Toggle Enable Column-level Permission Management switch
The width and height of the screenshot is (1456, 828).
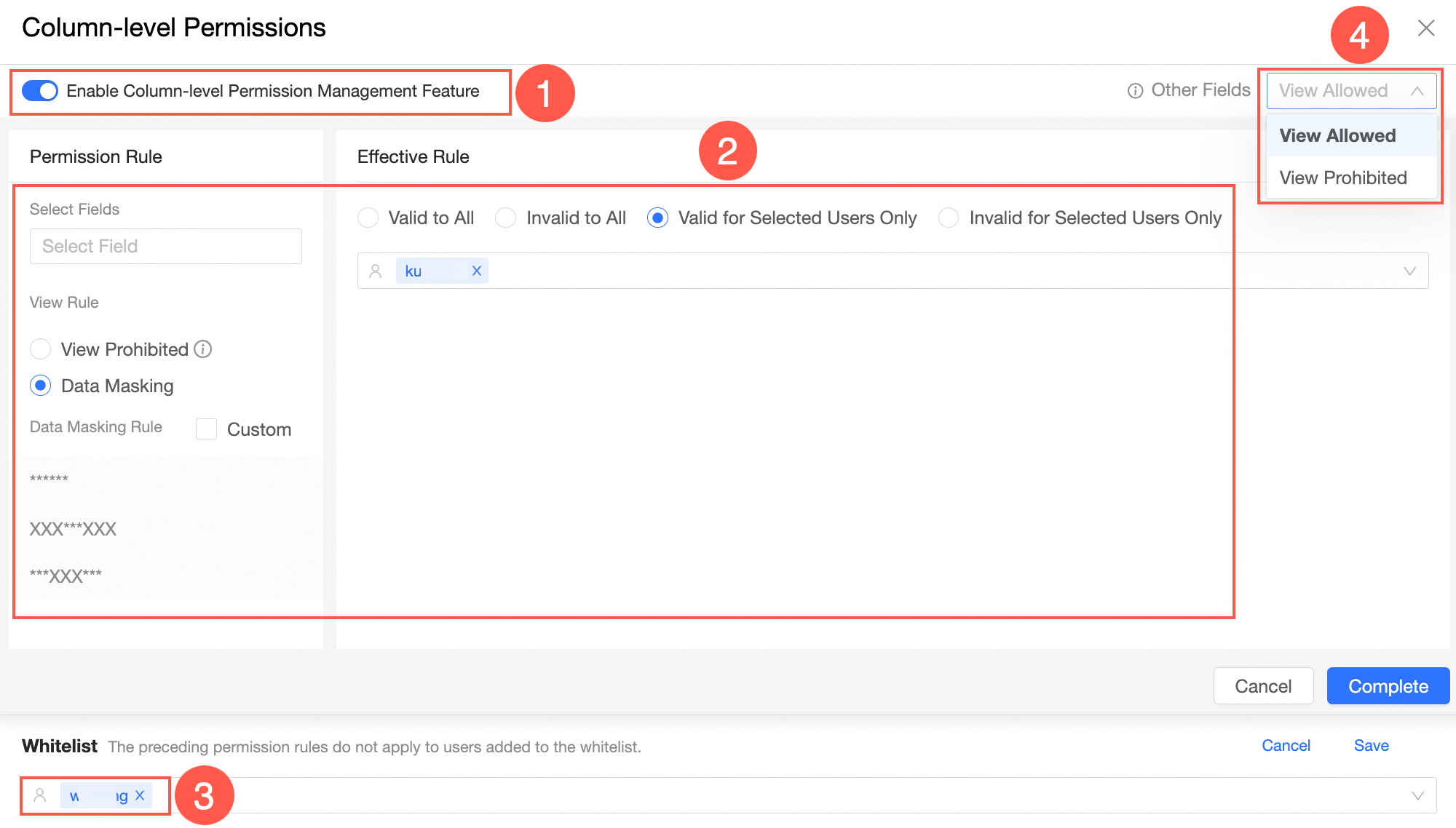[x=40, y=91]
